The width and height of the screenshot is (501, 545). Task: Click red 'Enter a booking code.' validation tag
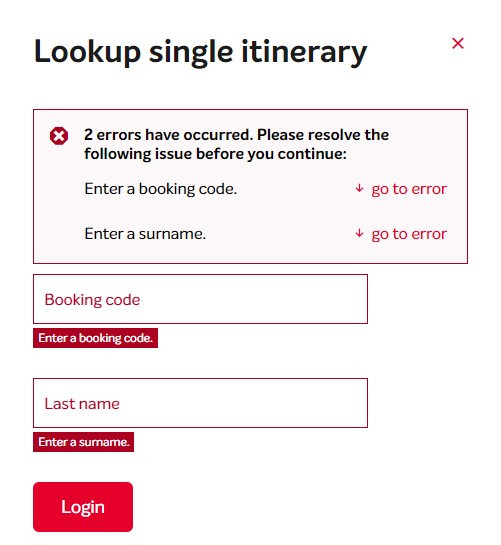(96, 338)
